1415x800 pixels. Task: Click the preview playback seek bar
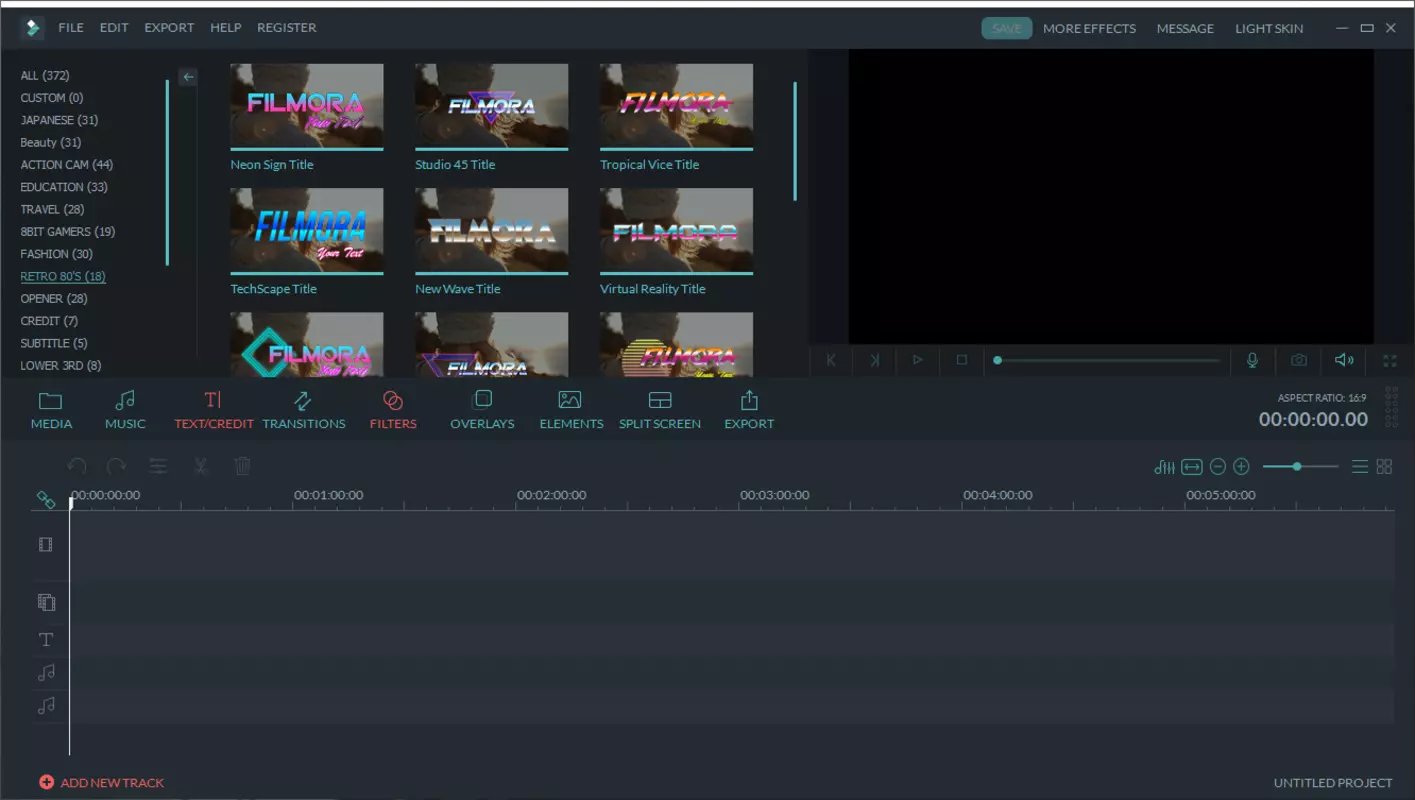click(1107, 360)
